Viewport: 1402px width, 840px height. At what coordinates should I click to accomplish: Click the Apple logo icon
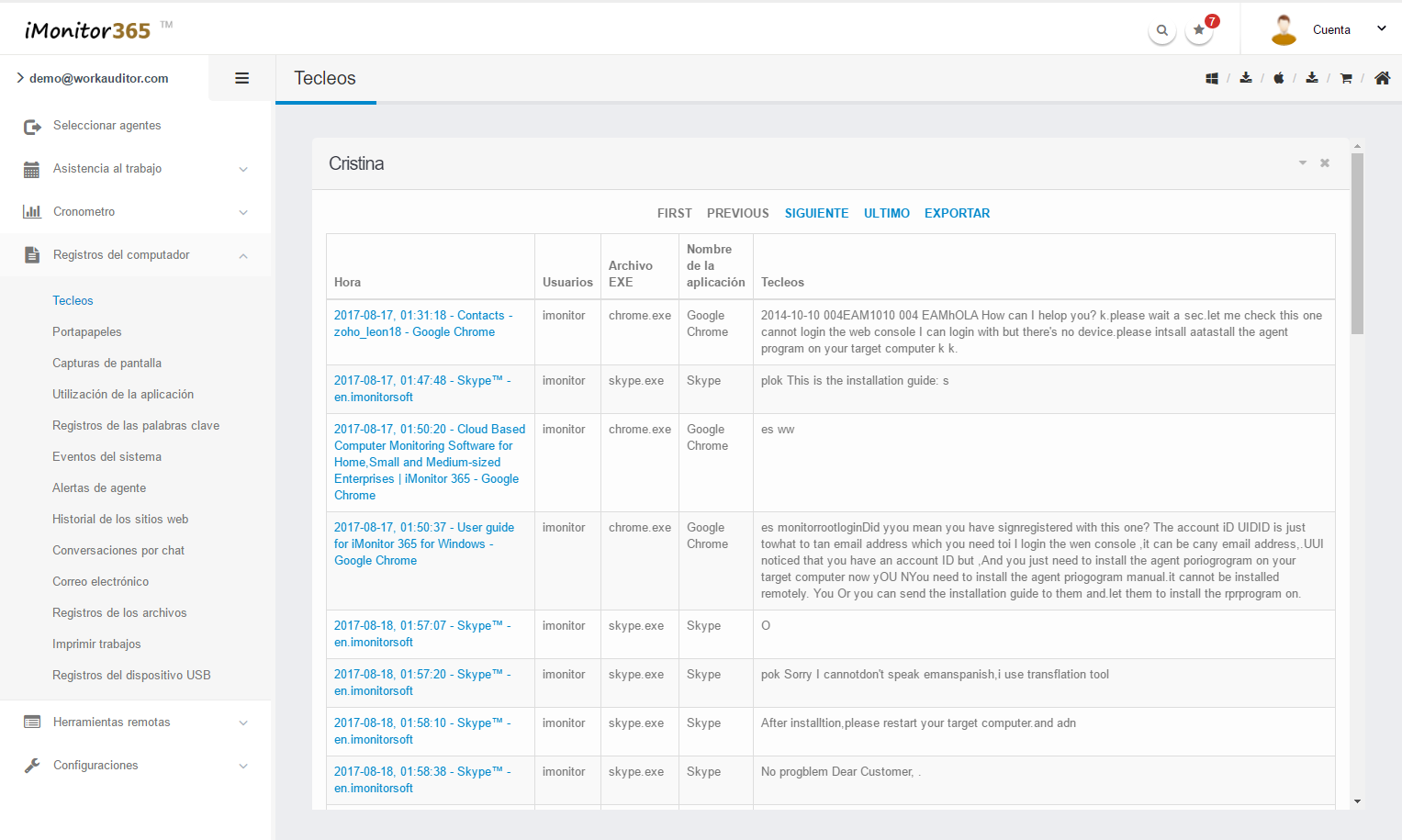click(1278, 79)
